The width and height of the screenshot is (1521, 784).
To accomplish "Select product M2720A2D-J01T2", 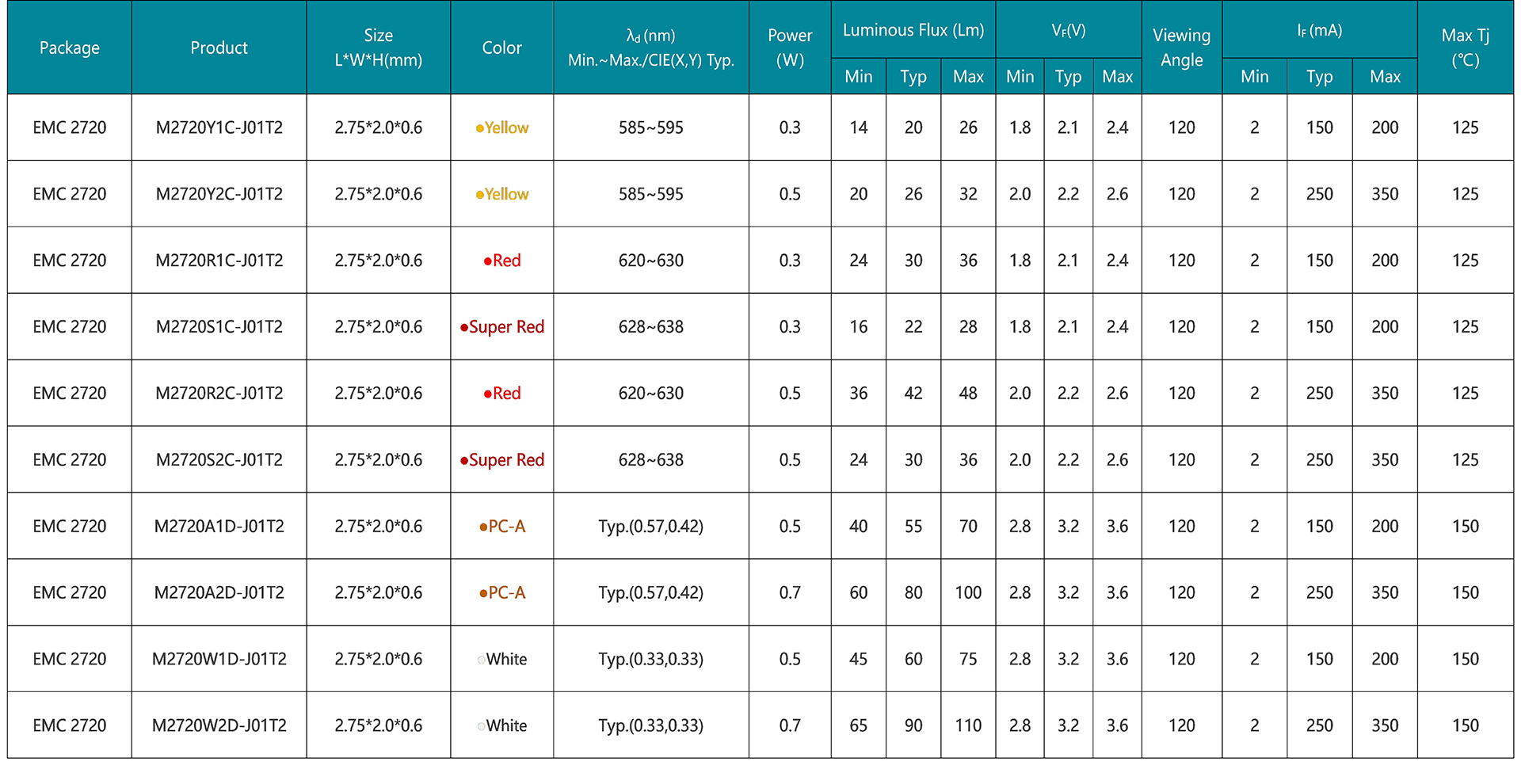I will pyautogui.click(x=219, y=593).
